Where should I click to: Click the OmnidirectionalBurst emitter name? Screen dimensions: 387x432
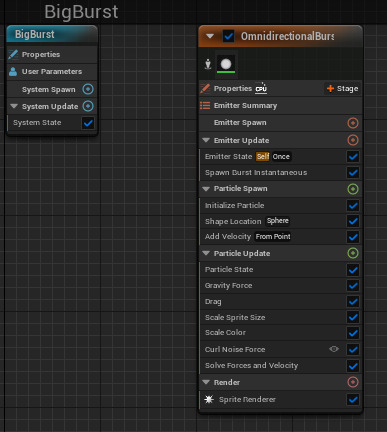point(287,36)
